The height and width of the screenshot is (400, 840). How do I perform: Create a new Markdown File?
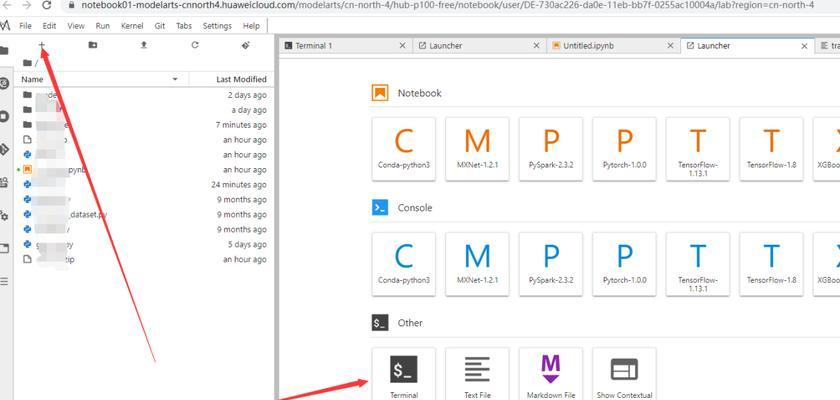click(551, 374)
